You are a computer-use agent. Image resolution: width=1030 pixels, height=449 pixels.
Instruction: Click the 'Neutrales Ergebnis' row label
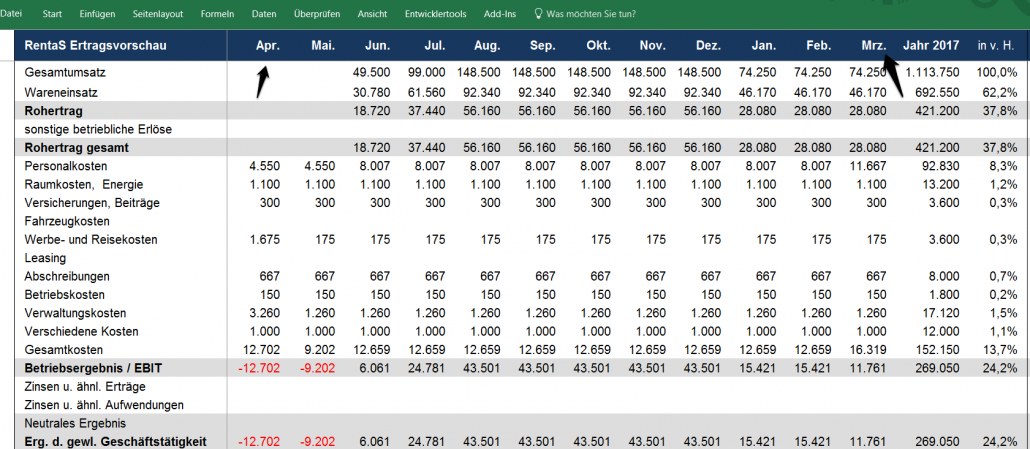[75, 423]
